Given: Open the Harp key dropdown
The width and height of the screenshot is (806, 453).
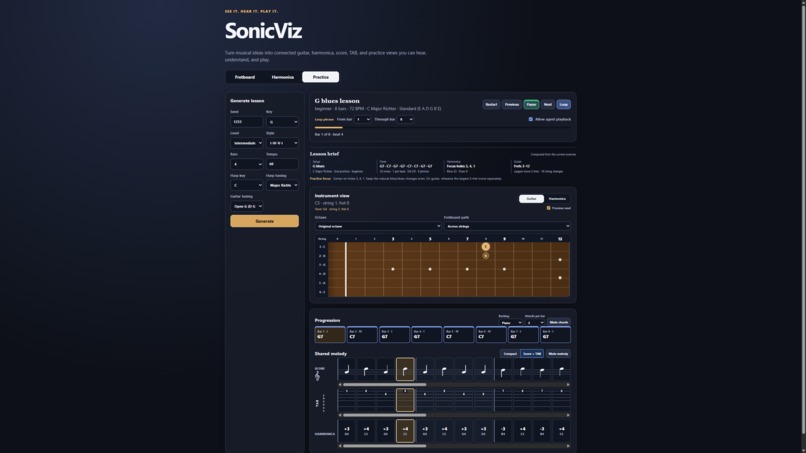Looking at the screenshot, I should click(x=246, y=185).
